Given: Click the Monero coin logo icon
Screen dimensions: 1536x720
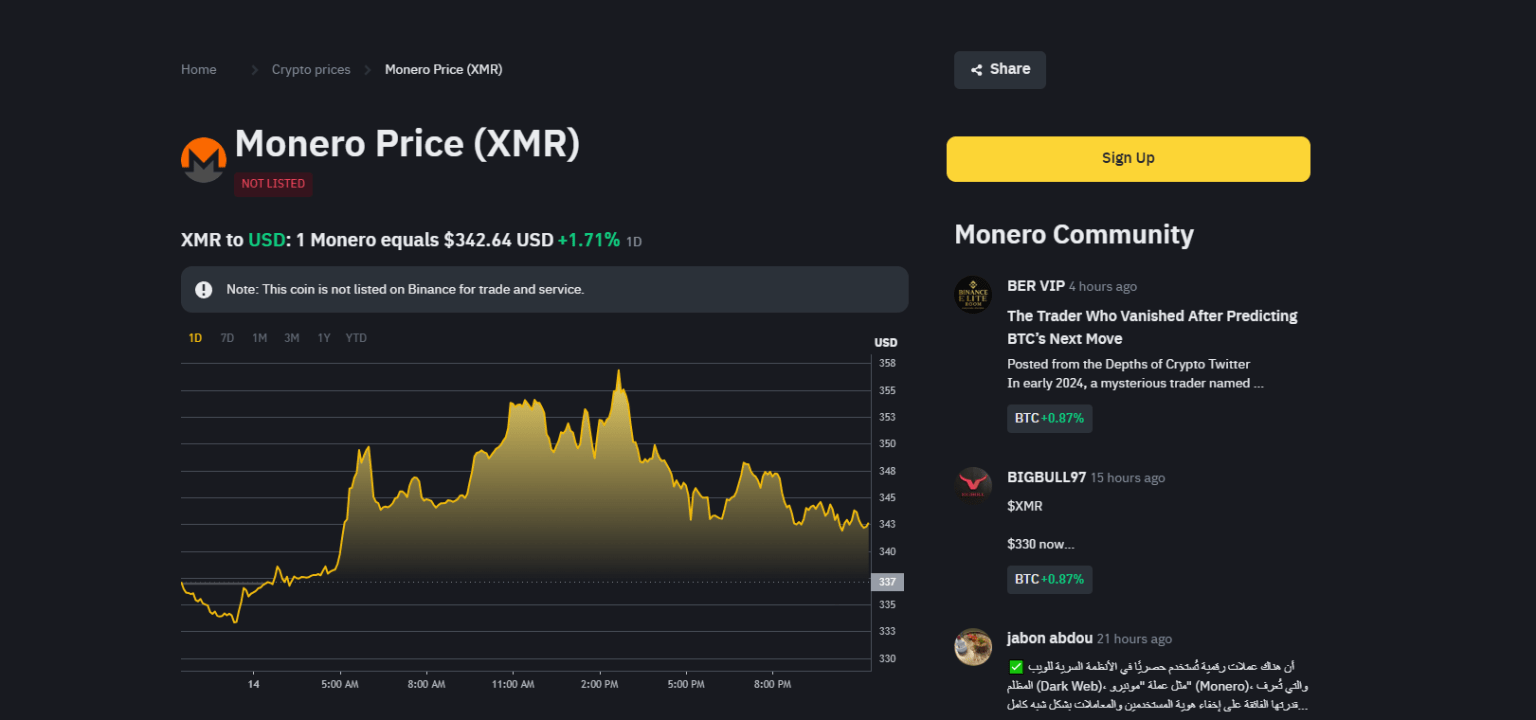Looking at the screenshot, I should [204, 160].
